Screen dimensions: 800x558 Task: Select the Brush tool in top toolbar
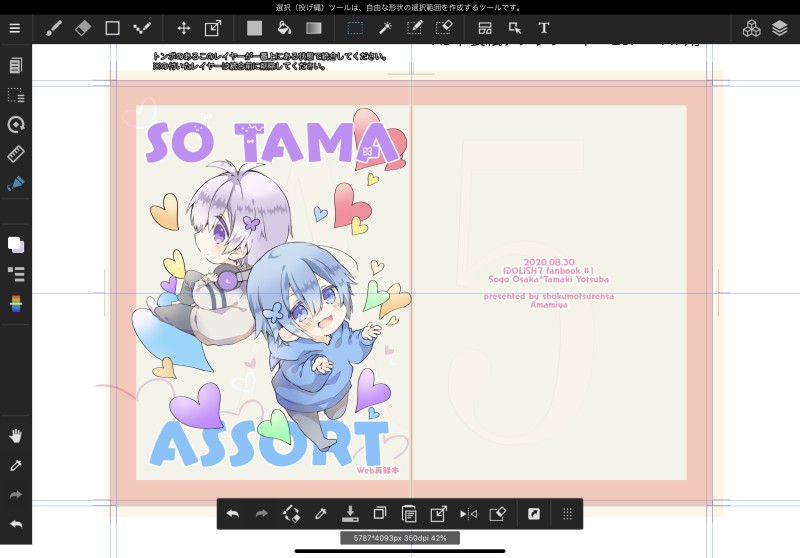pyautogui.click(x=54, y=28)
